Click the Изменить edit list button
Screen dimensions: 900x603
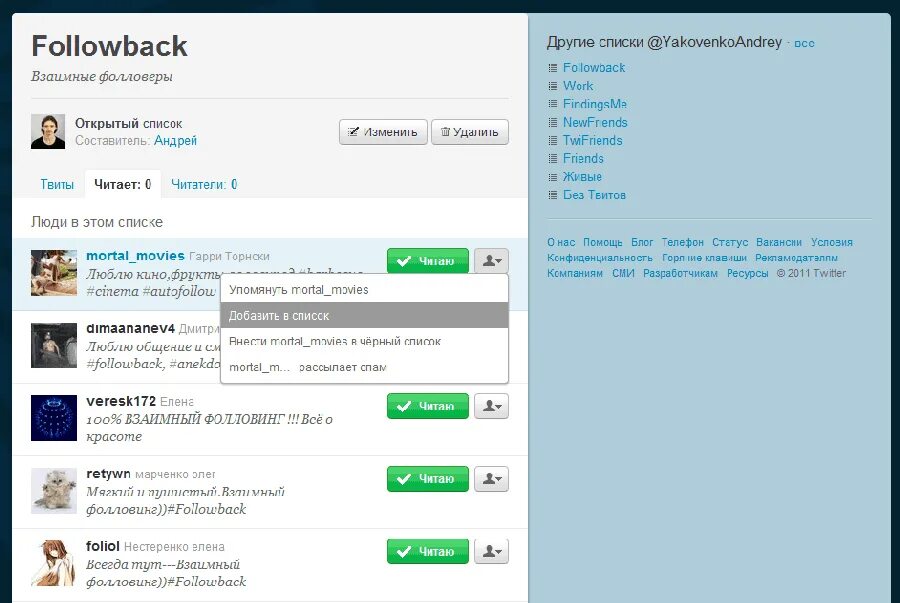tap(383, 132)
